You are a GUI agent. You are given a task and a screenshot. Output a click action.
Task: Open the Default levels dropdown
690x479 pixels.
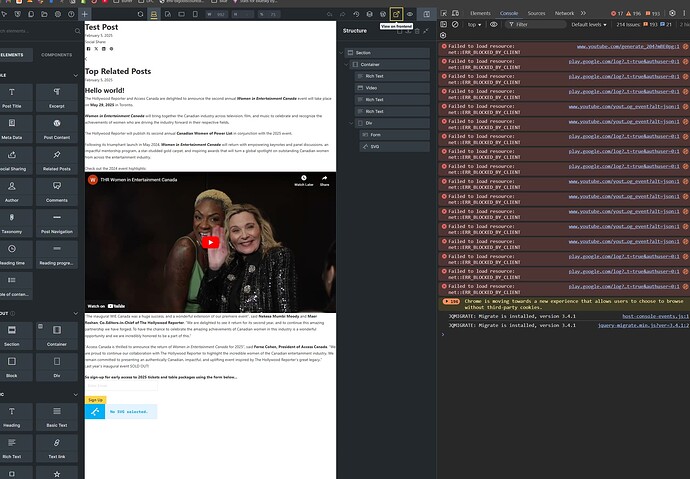tap(589, 25)
